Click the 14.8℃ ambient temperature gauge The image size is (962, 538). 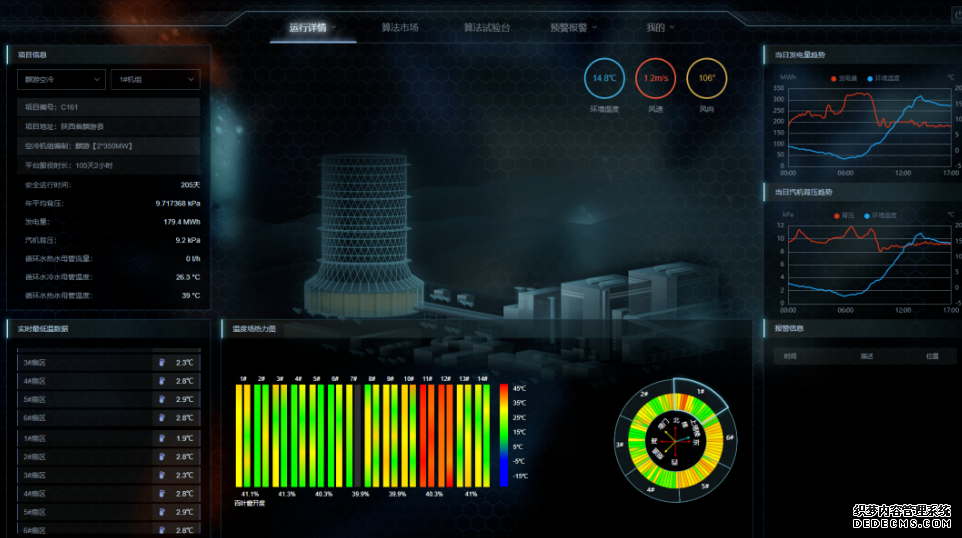tap(604, 78)
